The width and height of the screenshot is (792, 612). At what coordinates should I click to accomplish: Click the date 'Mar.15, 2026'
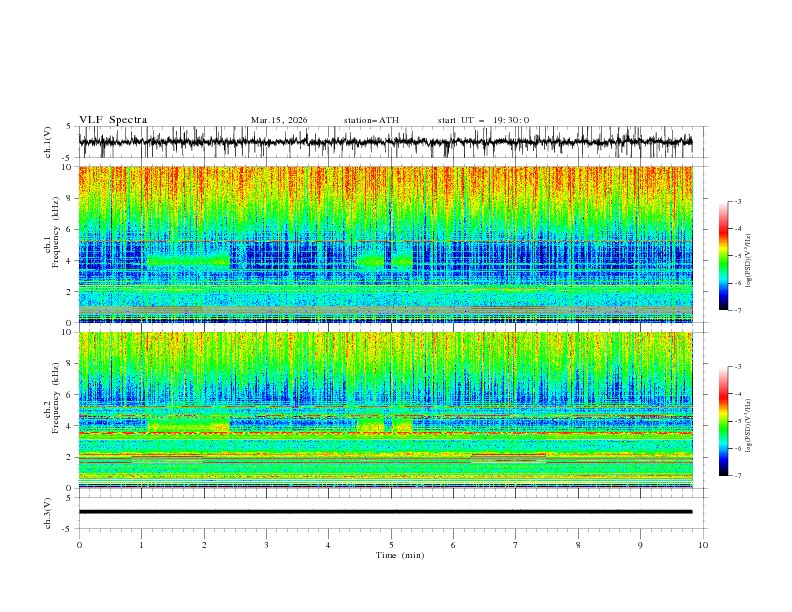click(279, 120)
